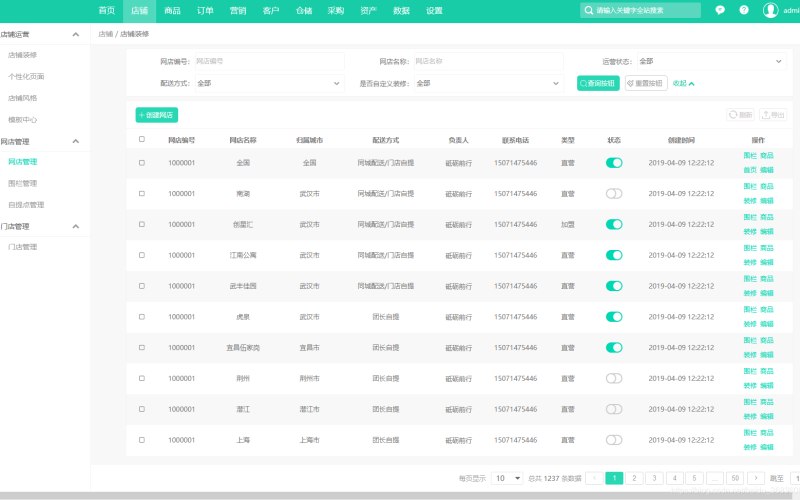Image resolution: width=800 pixels, height=500 pixels.
Task: Click 围栏 link in 南湖 row
Action: (x=750, y=186)
